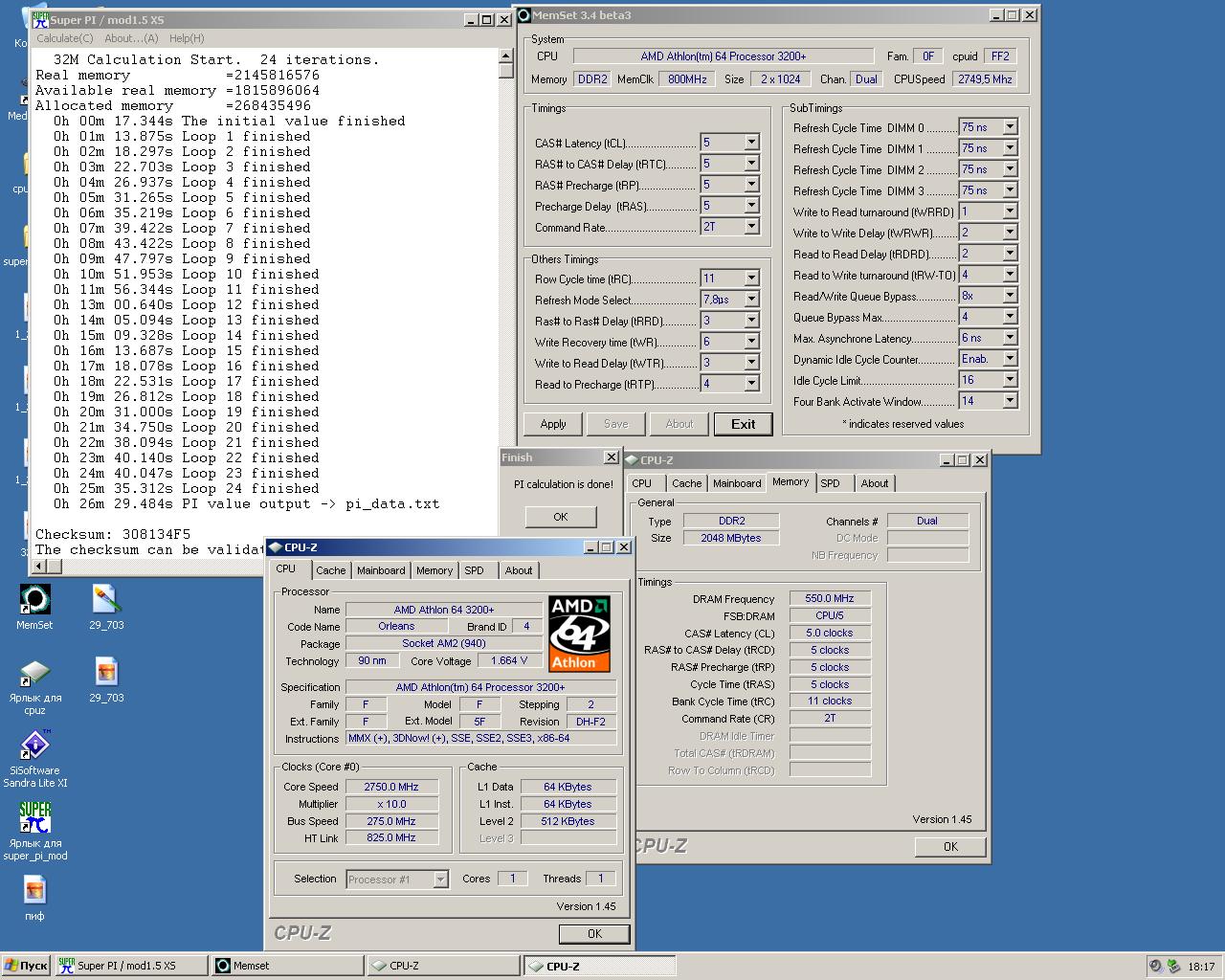Click the Checksum: 308134F5 line
The height and width of the screenshot is (980, 1225).
pos(113,534)
